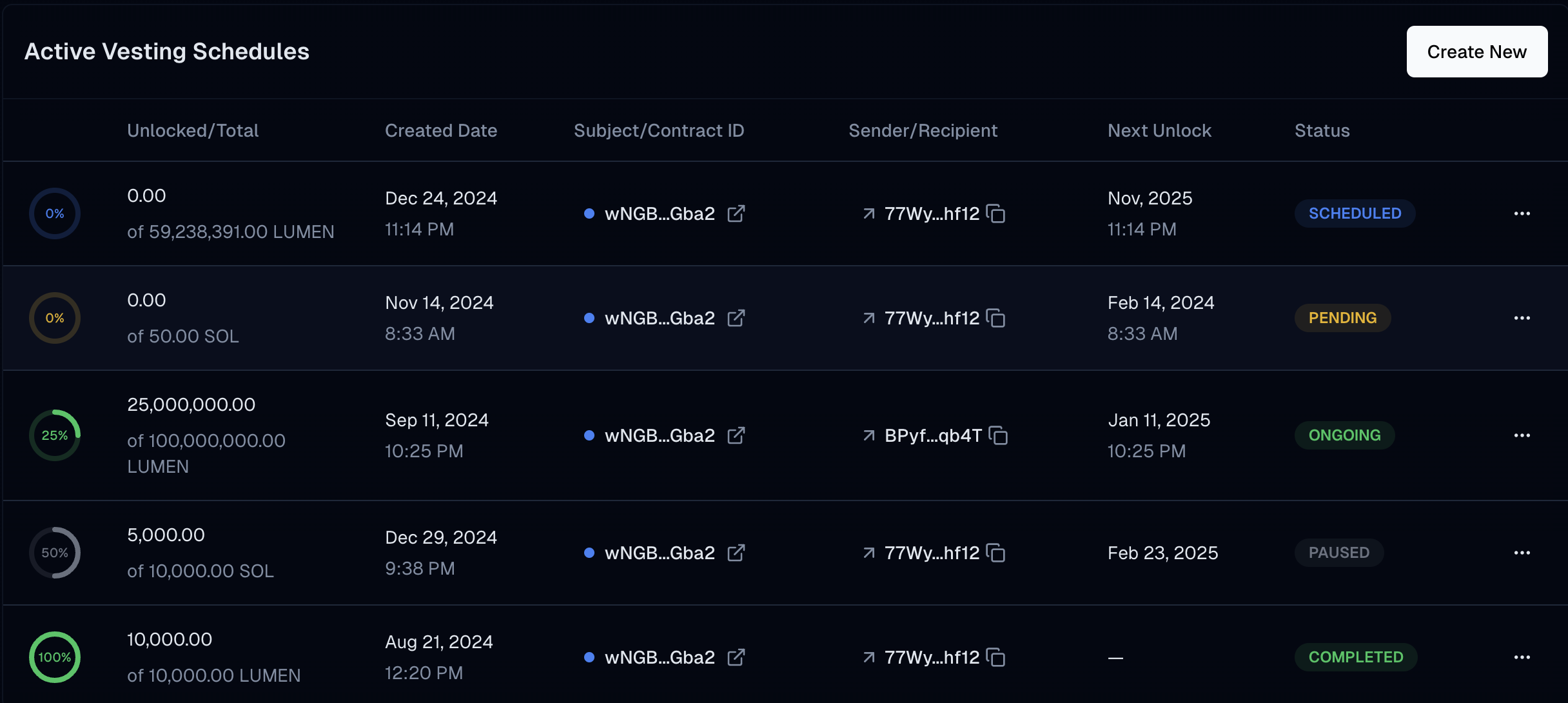Screen dimensions: 1568x703
Task: Select the Status column header
Action: 1322,130
